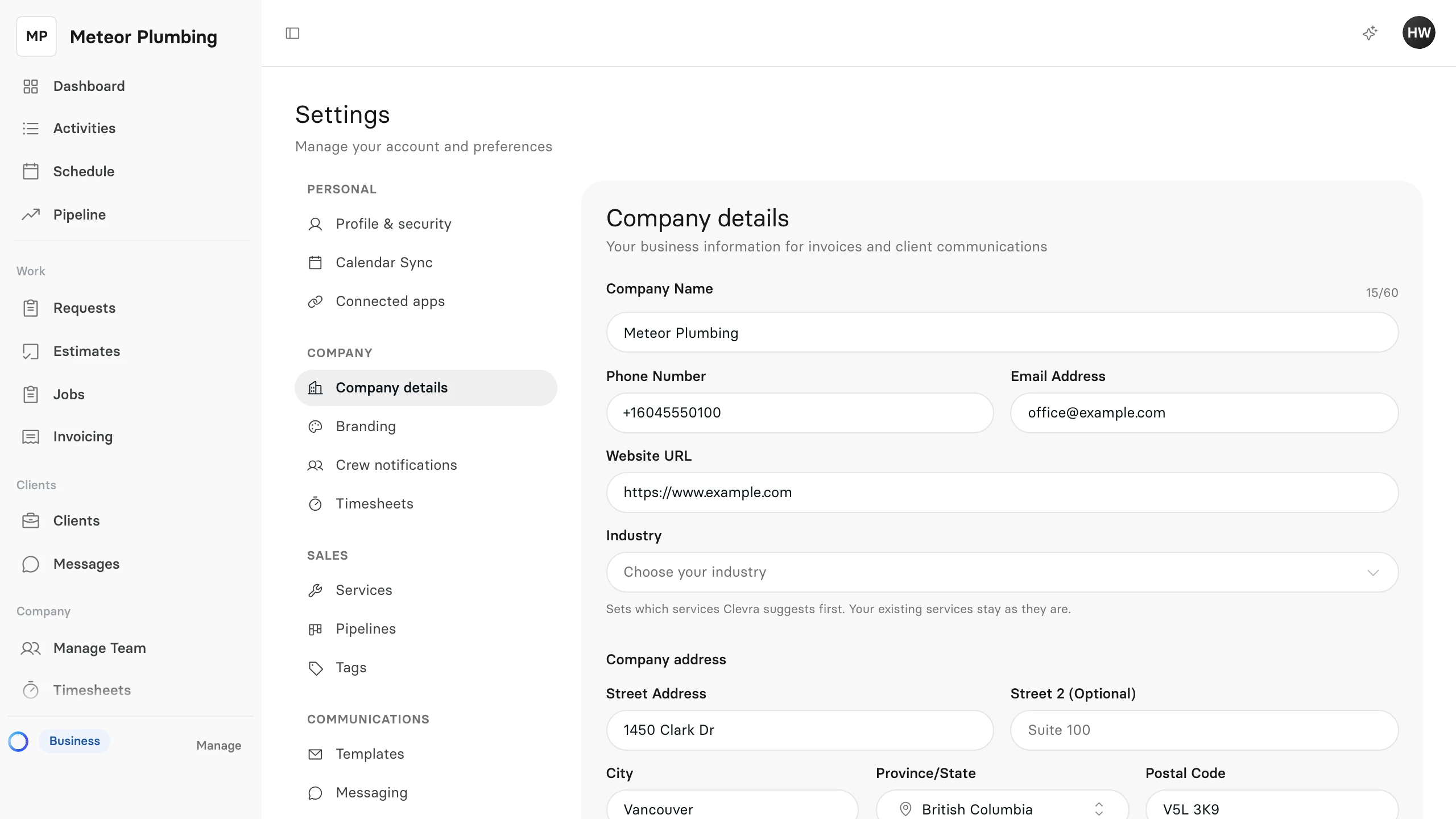Click the Messages chat bubble icon
The height and width of the screenshot is (819, 1456).
pos(31,564)
